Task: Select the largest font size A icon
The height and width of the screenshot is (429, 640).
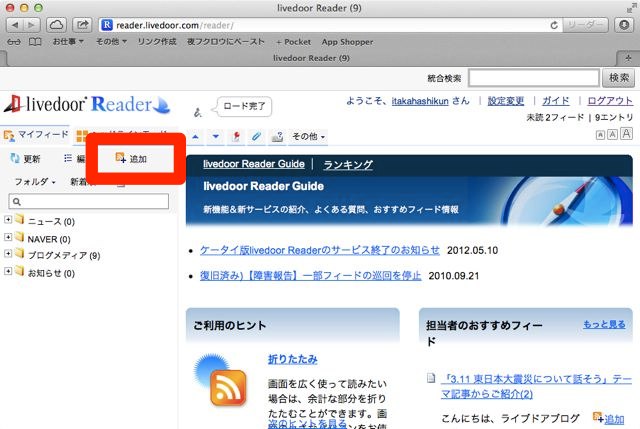Action: pyautogui.click(x=627, y=133)
